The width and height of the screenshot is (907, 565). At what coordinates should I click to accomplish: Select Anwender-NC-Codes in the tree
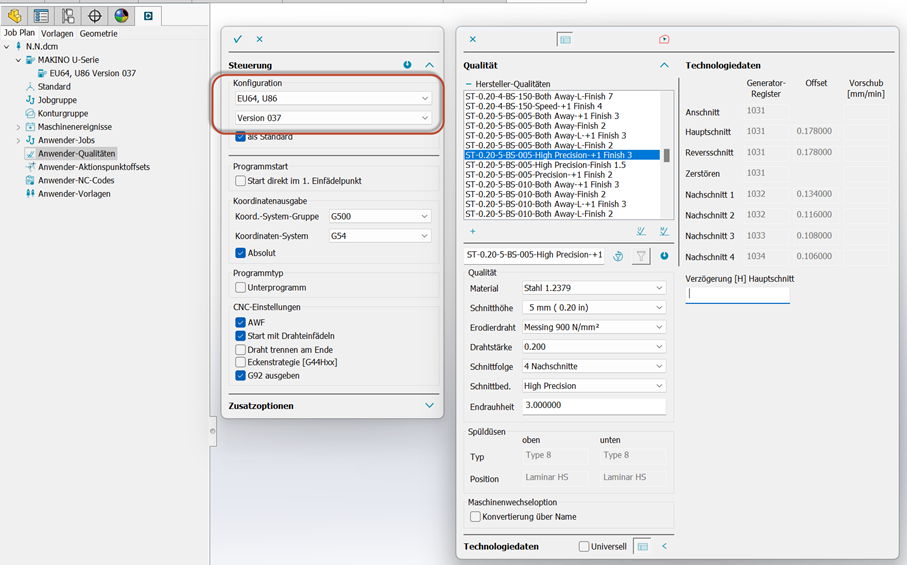pos(75,180)
